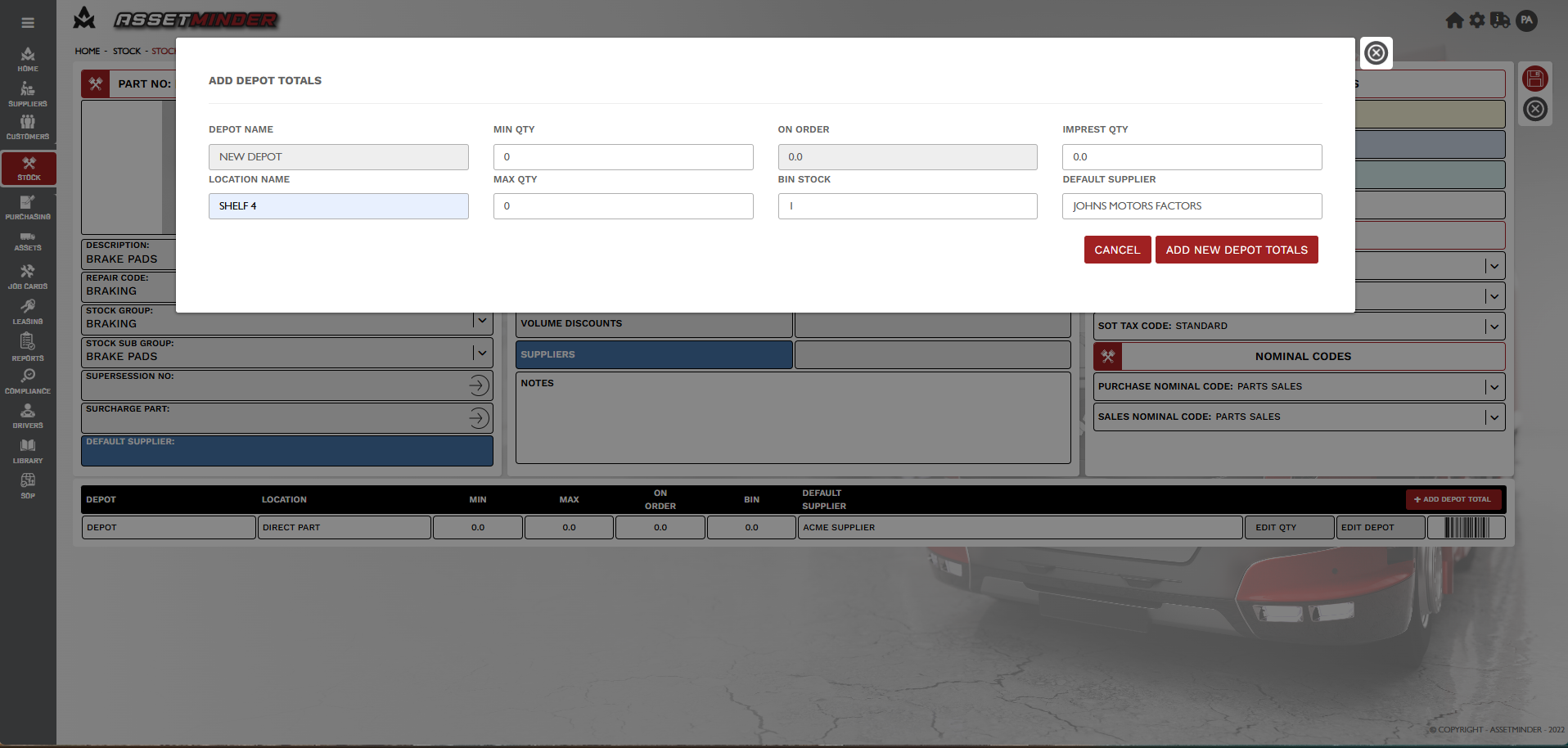
Task: Click Add New Depot Totals button
Action: click(x=1236, y=250)
